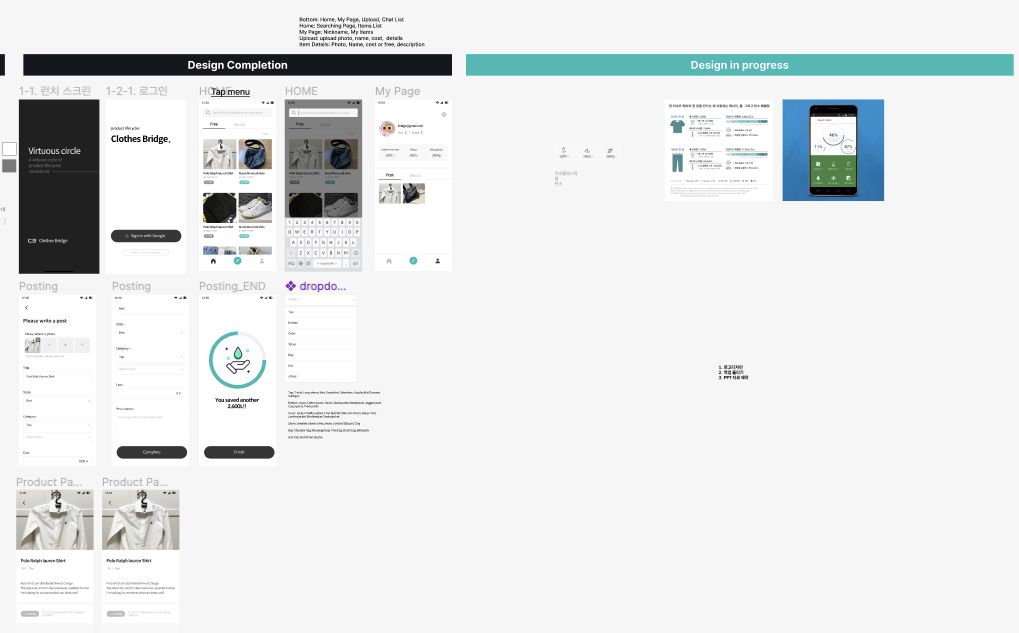
Task: Click the search magnifier in HOME keyboard frame
Action: [x=294, y=112]
